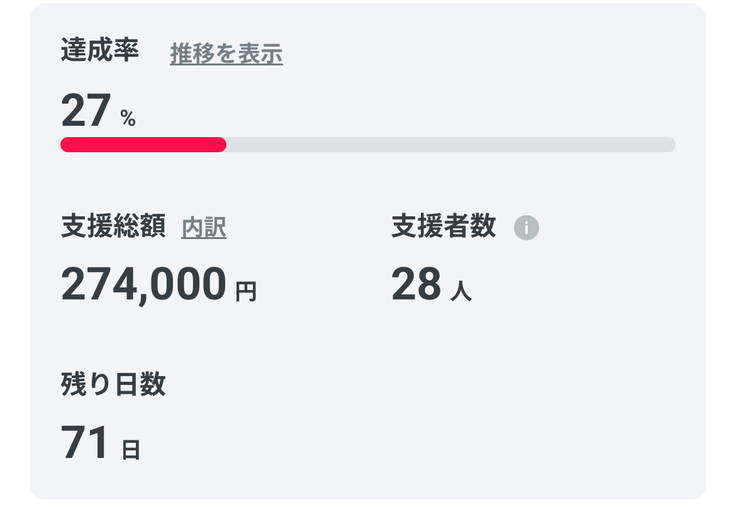Click the number 71 remaining days
Screen dimensions: 736x507
tap(85, 443)
